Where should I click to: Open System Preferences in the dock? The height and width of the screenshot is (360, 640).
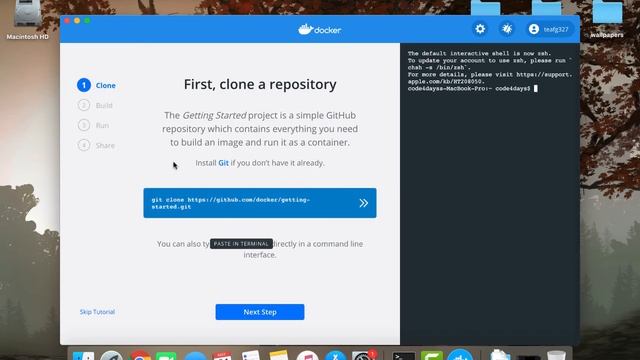362,356
